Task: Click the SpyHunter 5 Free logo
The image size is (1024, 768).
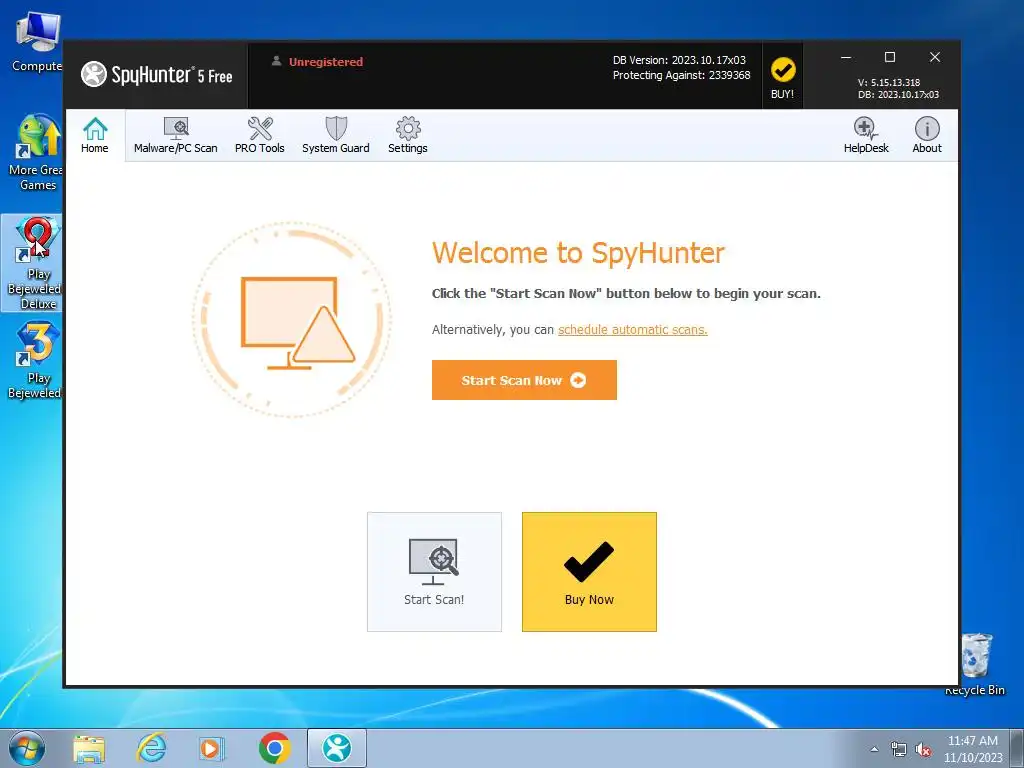Action: pos(157,74)
